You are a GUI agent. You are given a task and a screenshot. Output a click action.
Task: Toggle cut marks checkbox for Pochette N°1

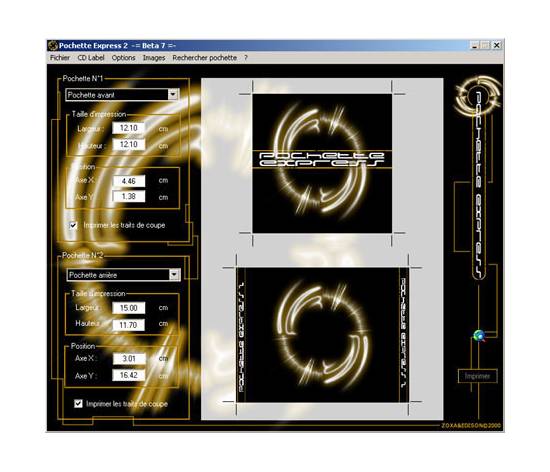73,225
